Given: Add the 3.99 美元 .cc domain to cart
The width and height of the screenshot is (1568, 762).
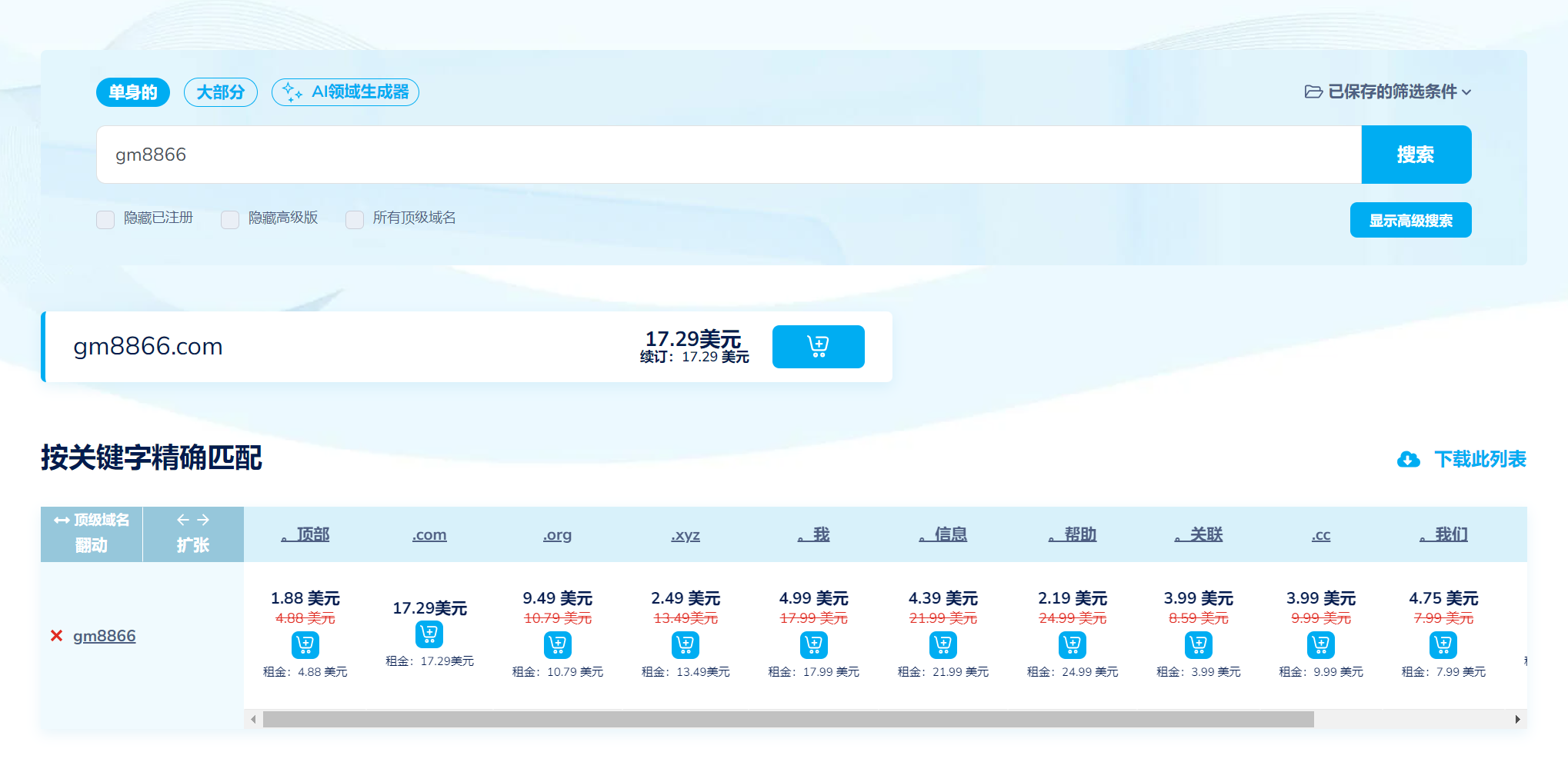Looking at the screenshot, I should coord(1321,644).
